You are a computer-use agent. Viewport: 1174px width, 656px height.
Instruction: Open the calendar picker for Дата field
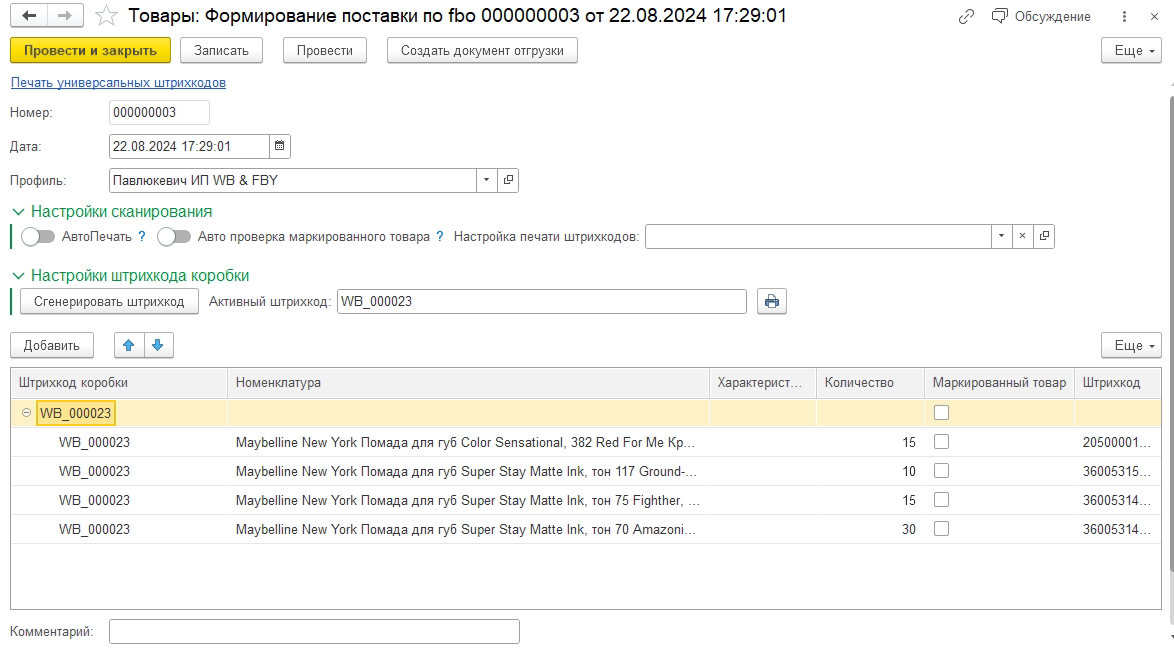(x=279, y=146)
